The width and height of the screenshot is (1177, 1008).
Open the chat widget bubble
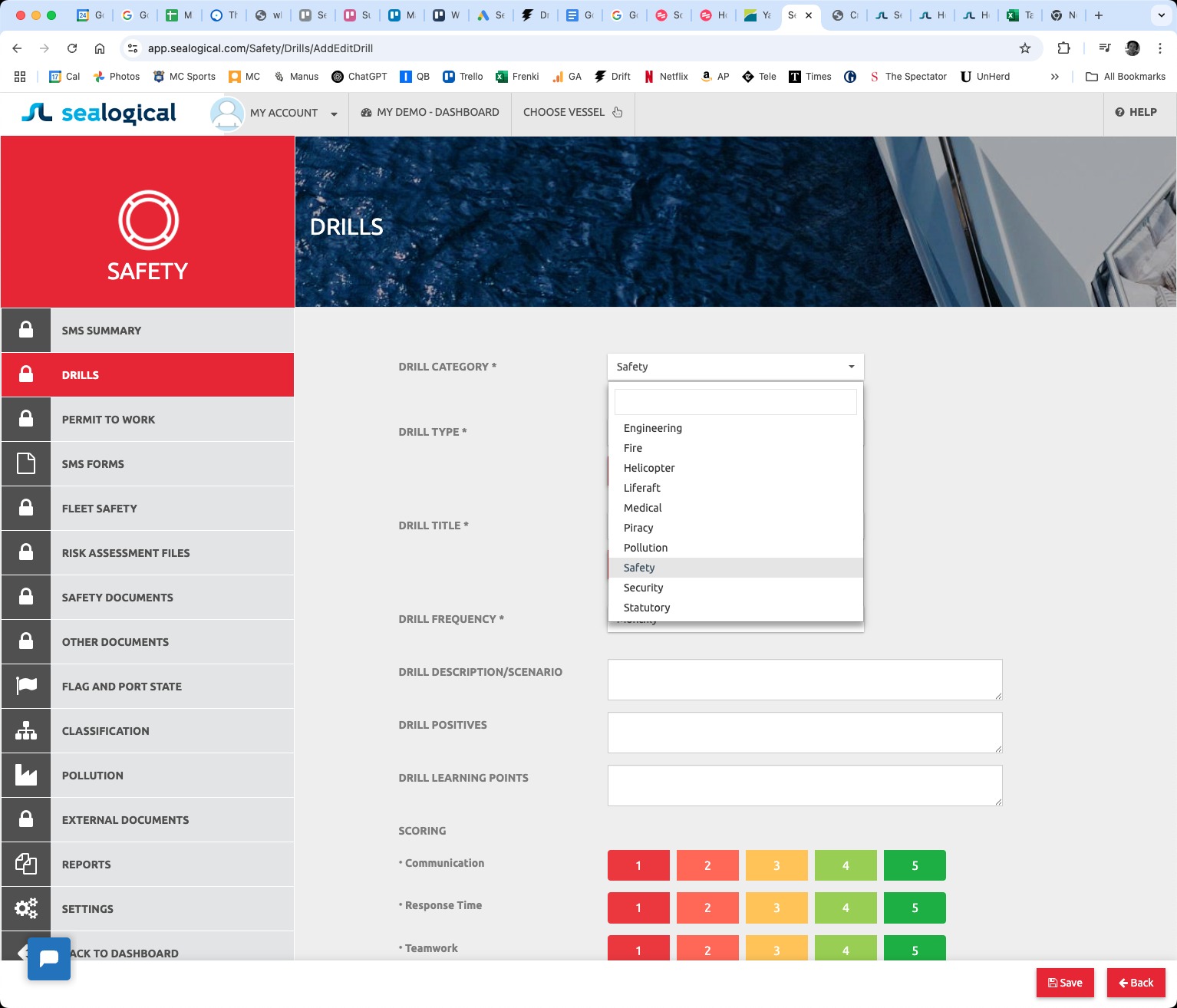tap(49, 959)
